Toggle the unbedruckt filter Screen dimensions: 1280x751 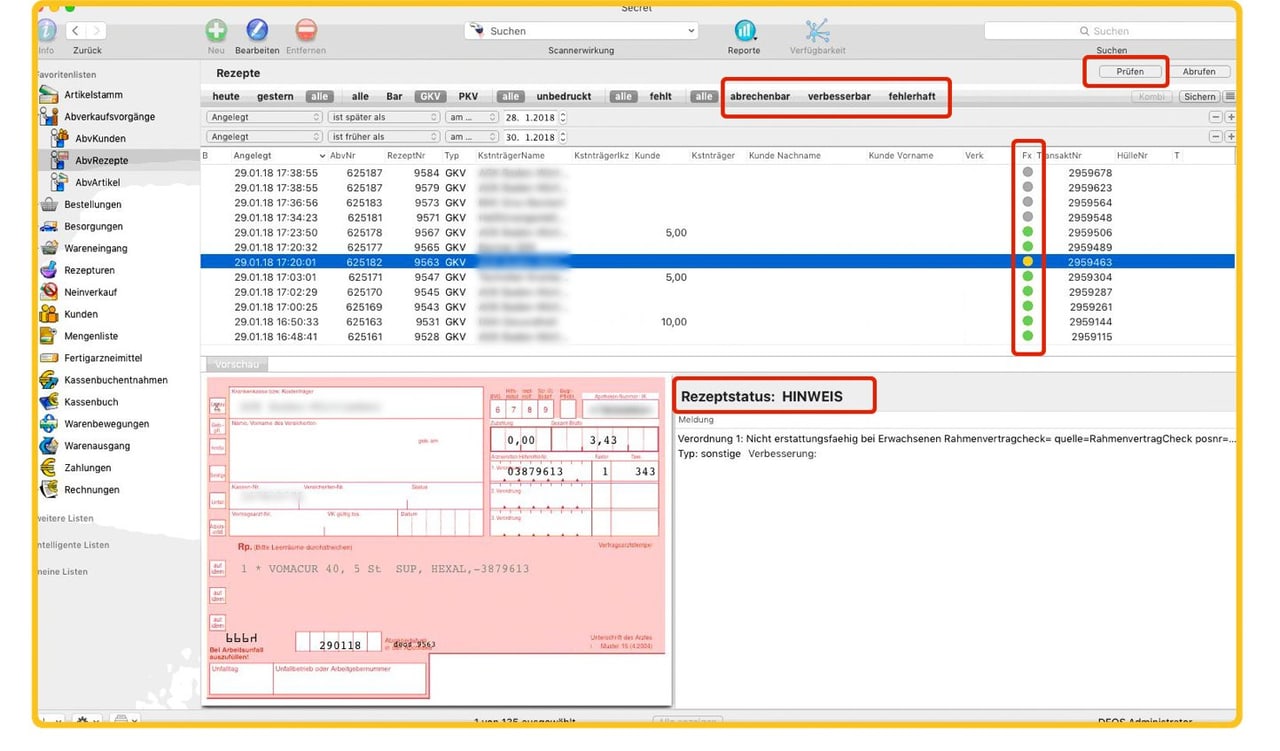pyautogui.click(x=564, y=97)
